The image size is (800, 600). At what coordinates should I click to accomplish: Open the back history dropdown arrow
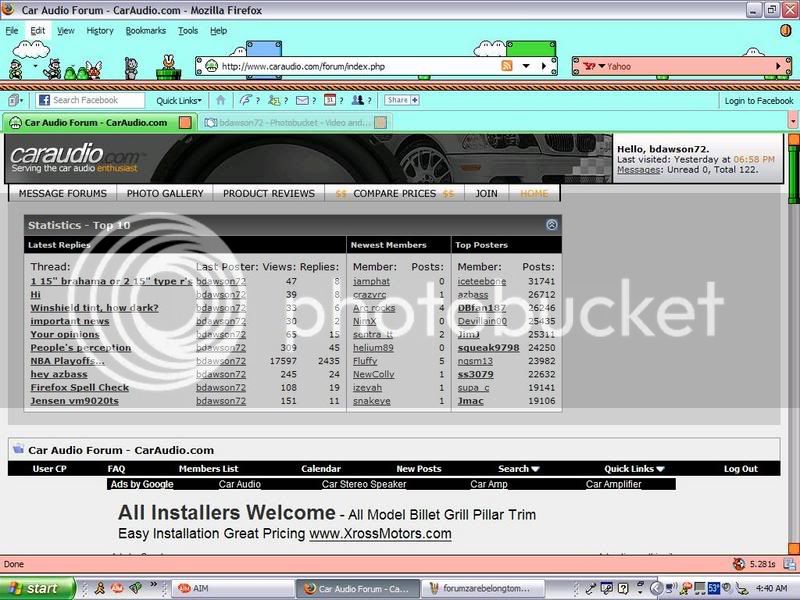(35, 66)
